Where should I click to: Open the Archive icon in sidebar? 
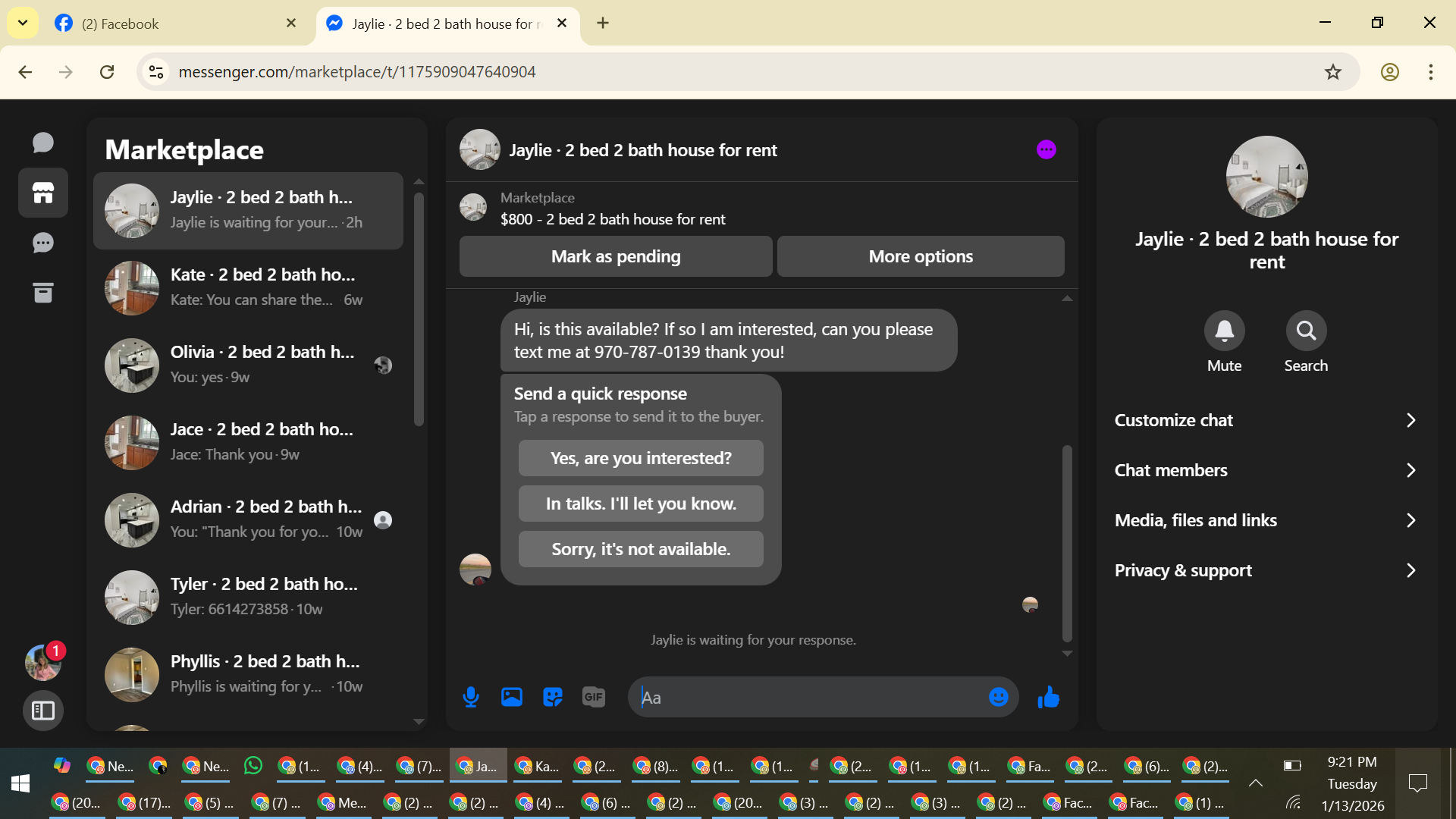(43, 293)
